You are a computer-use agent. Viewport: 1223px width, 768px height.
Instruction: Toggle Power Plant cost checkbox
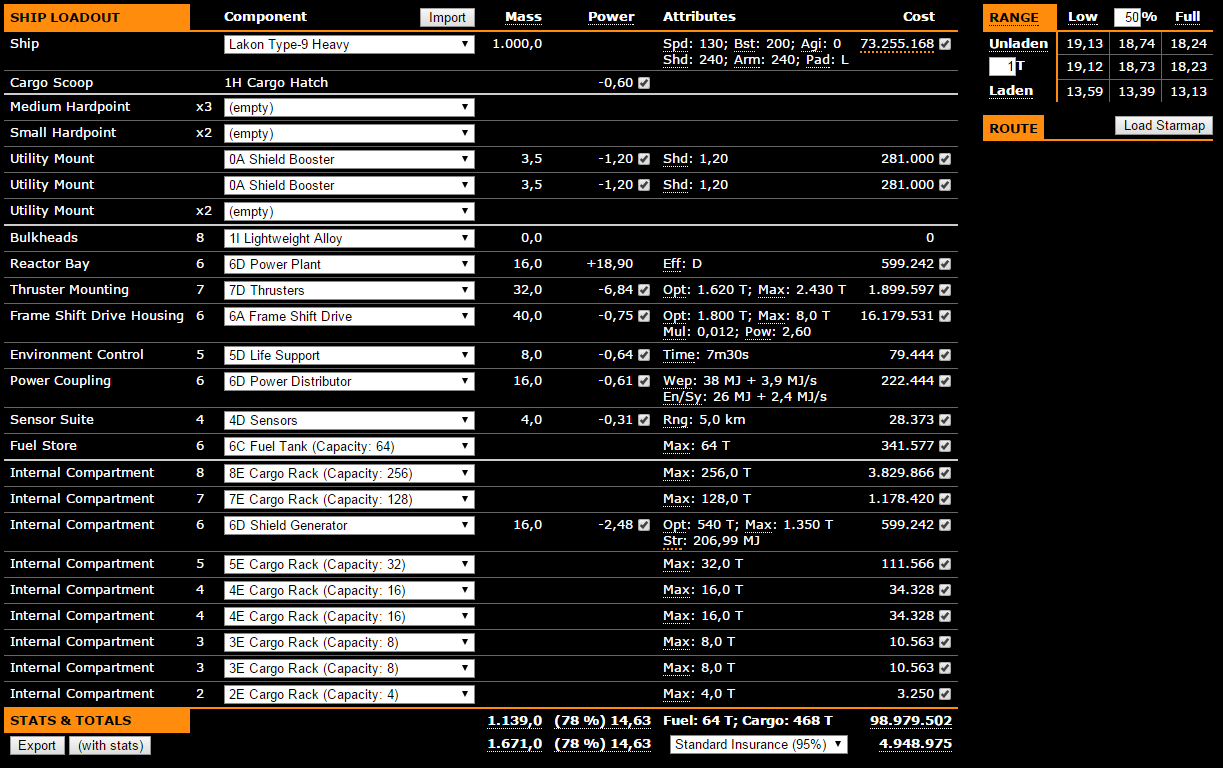[946, 264]
